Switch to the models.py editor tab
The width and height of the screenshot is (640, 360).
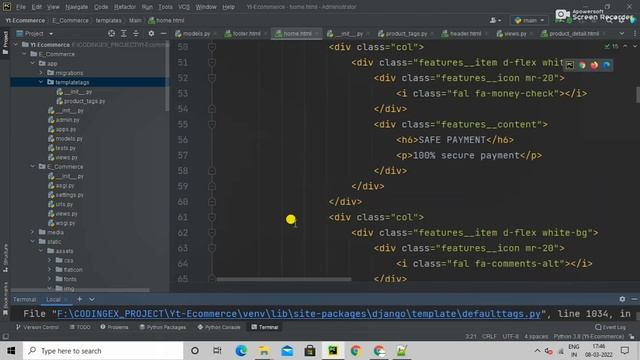[195, 33]
